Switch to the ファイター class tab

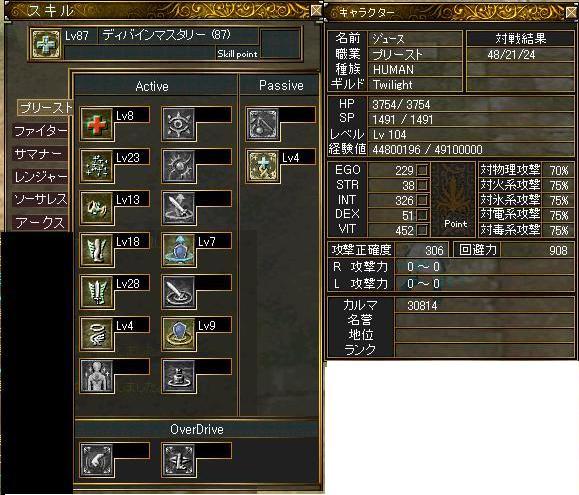click(41, 131)
